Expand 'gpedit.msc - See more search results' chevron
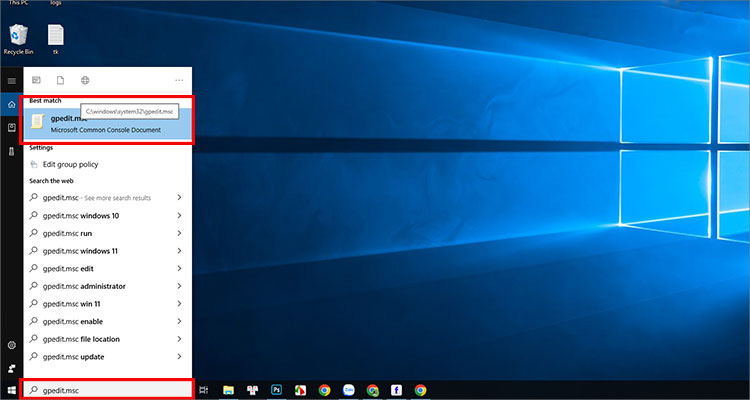750x400 pixels. point(179,198)
